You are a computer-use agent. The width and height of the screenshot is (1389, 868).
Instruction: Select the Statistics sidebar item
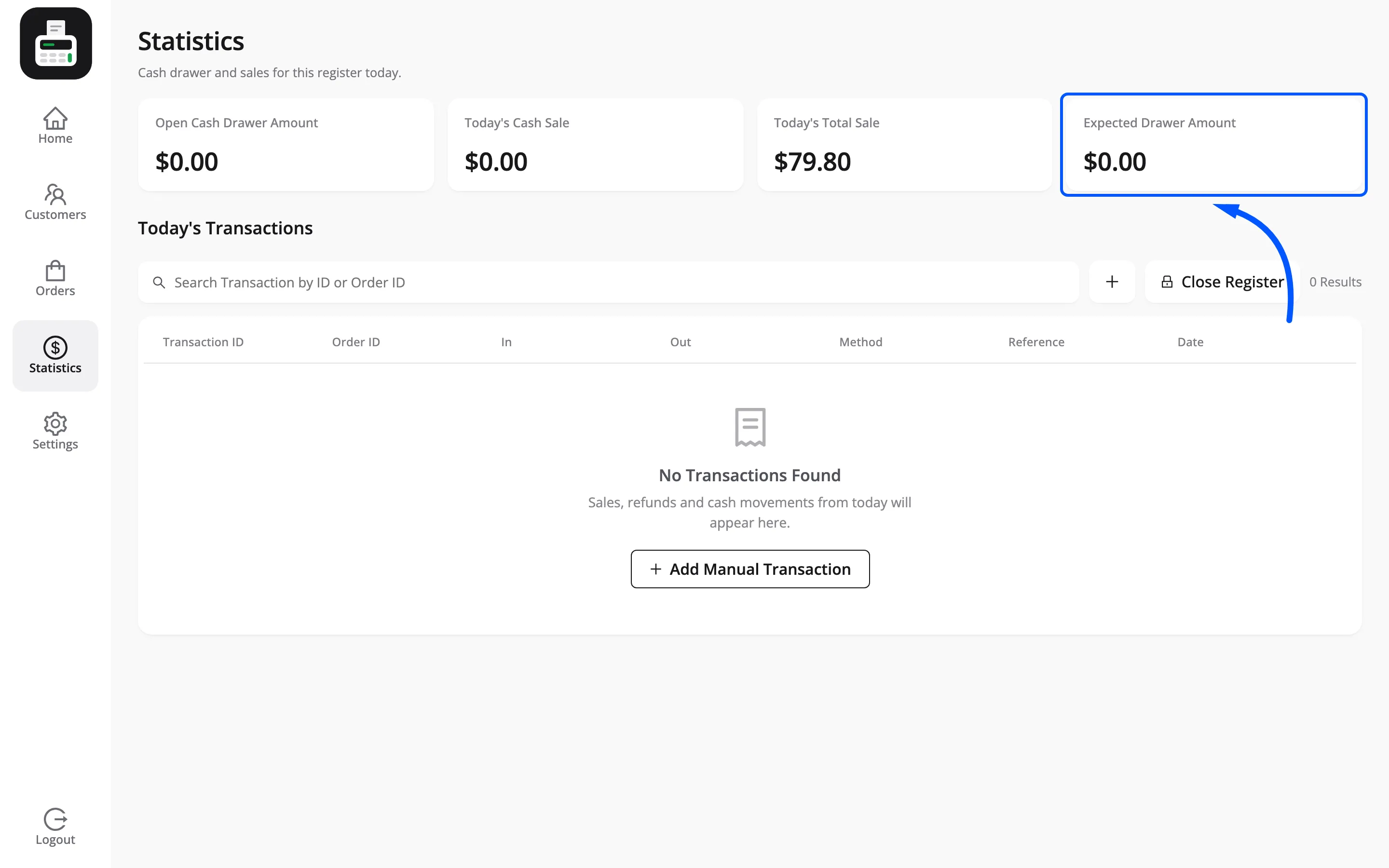tap(55, 355)
